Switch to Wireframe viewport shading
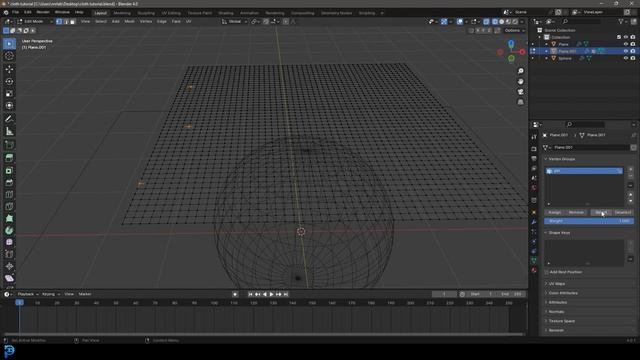This screenshot has width=640, height=360. click(x=495, y=21)
